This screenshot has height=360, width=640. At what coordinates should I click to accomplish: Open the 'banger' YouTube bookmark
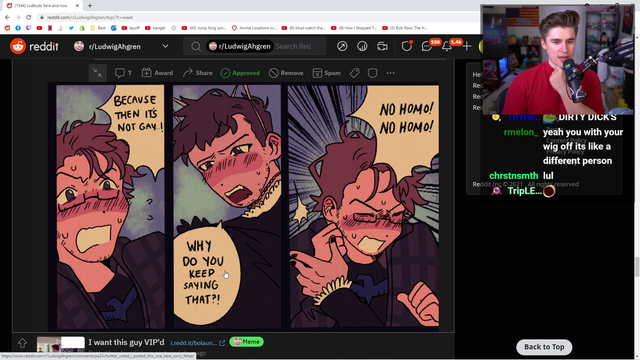(156, 28)
